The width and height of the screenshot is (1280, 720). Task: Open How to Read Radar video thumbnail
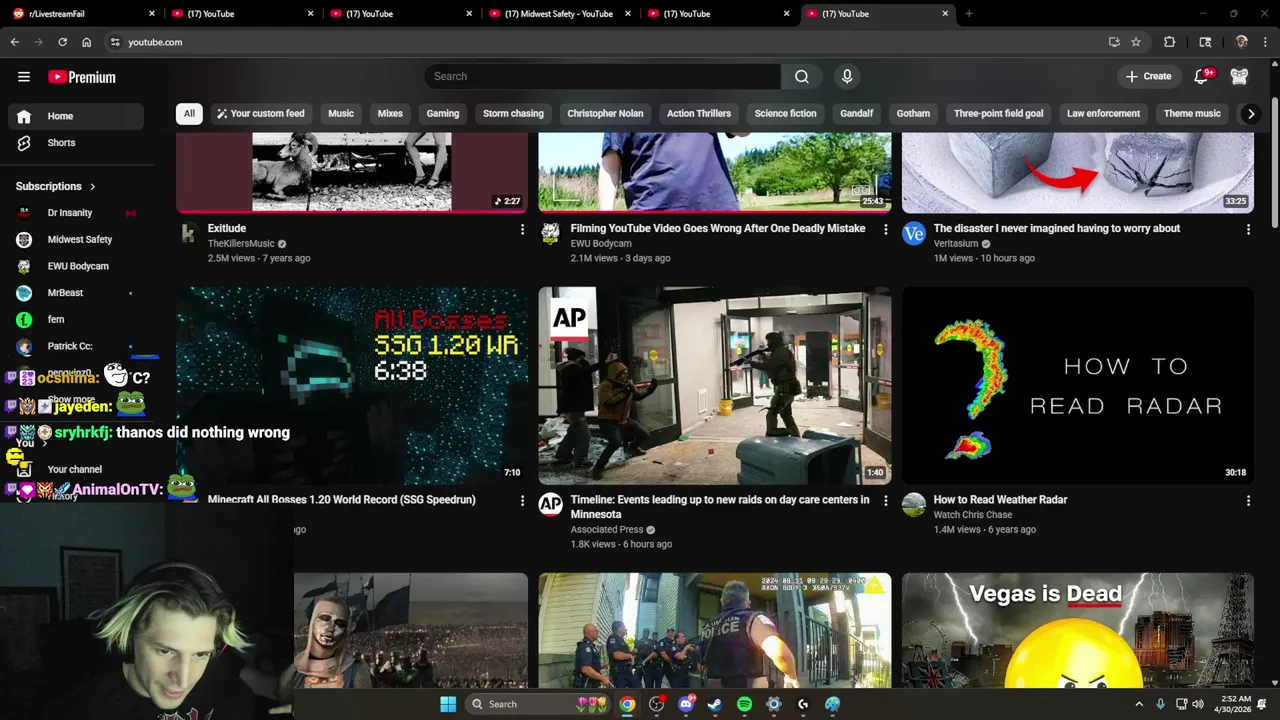coord(1078,386)
